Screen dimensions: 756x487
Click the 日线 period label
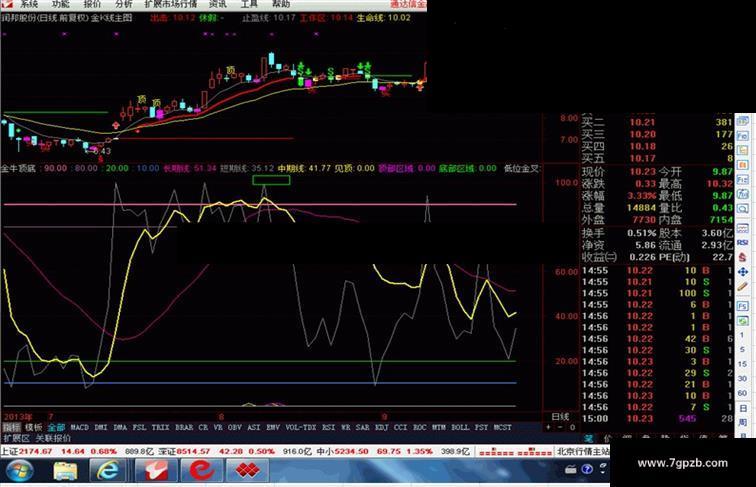(560, 417)
